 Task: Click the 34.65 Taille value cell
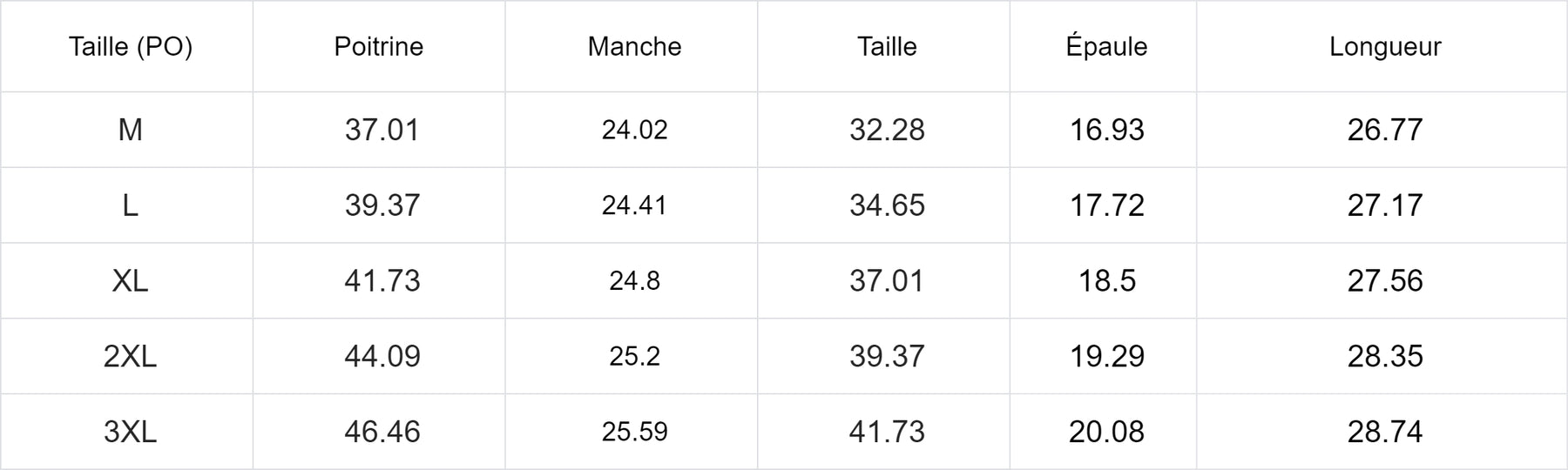(x=887, y=205)
